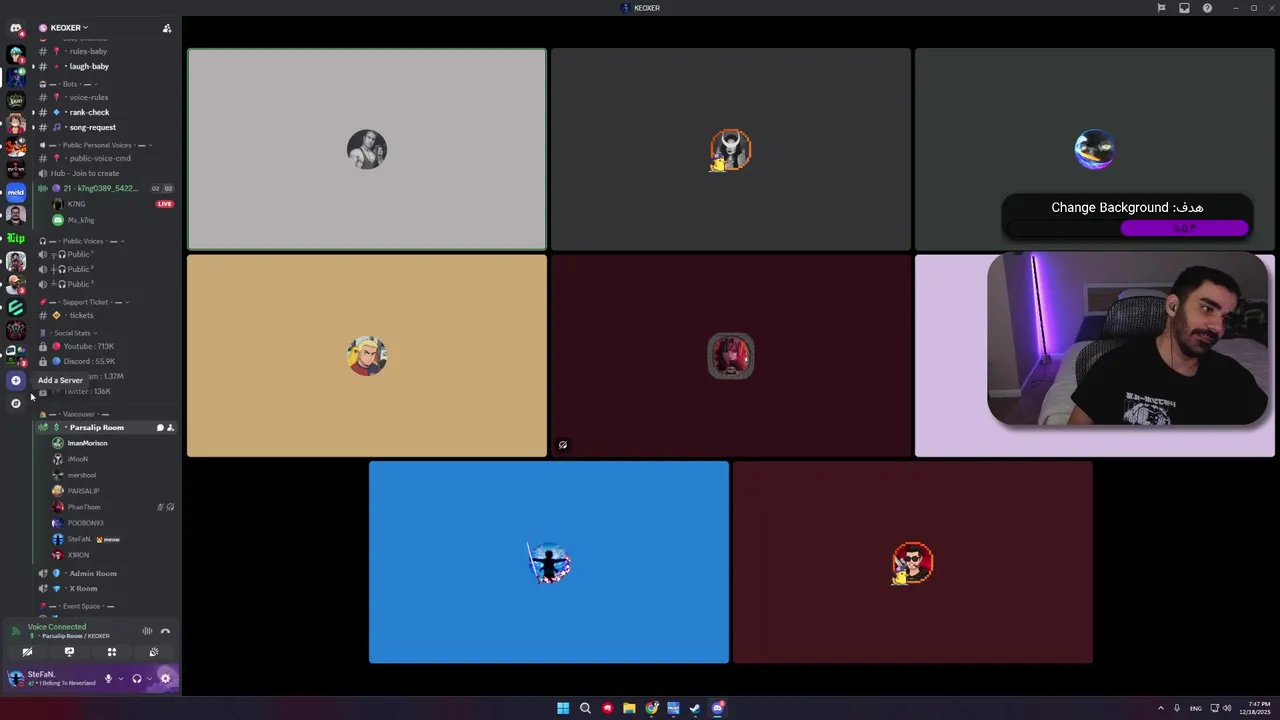Viewport: 1280px width, 720px height.
Task: Expand microphone input options arrow
Action: [x=121, y=679]
